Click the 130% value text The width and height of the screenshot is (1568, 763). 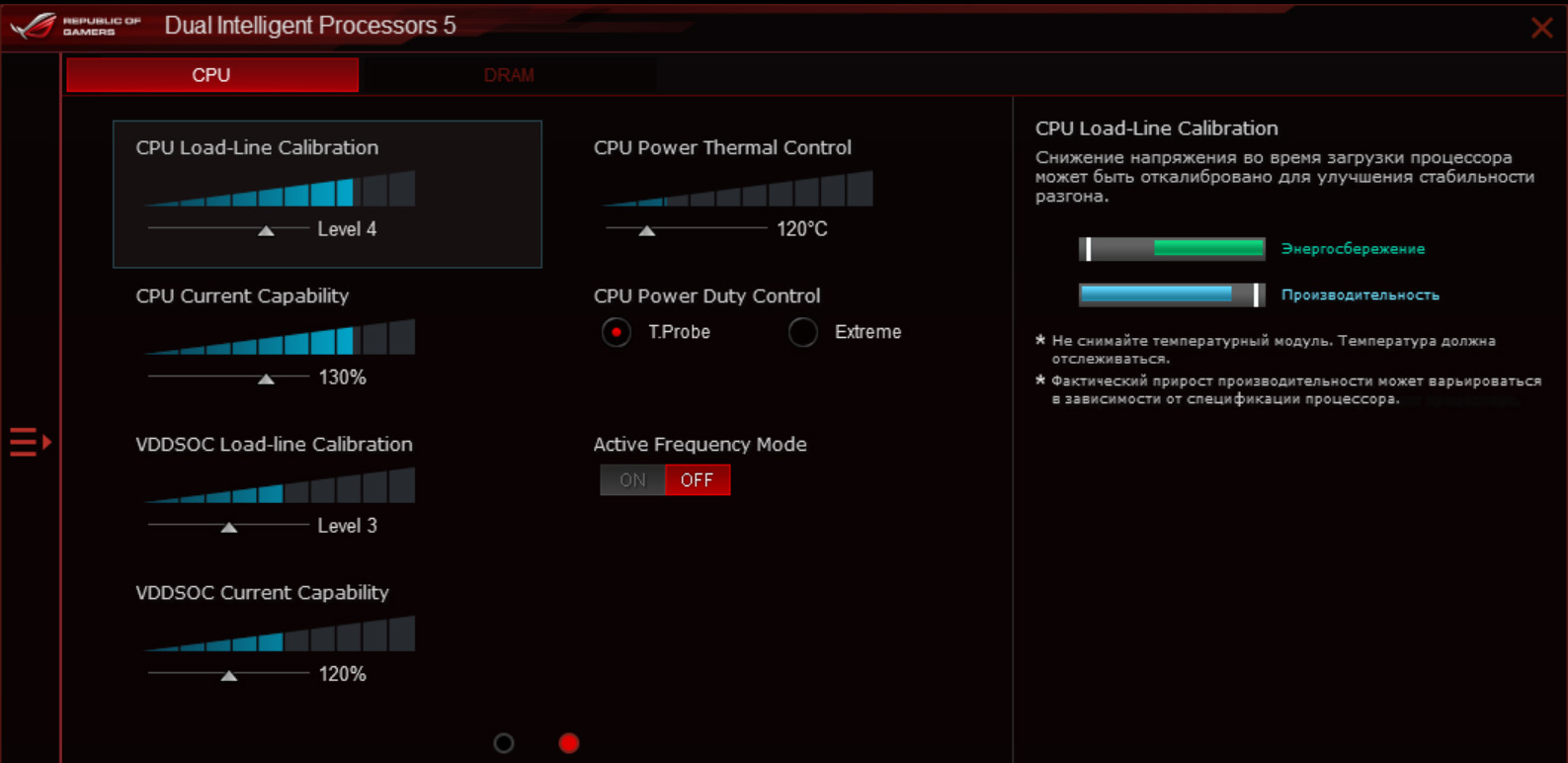(343, 378)
